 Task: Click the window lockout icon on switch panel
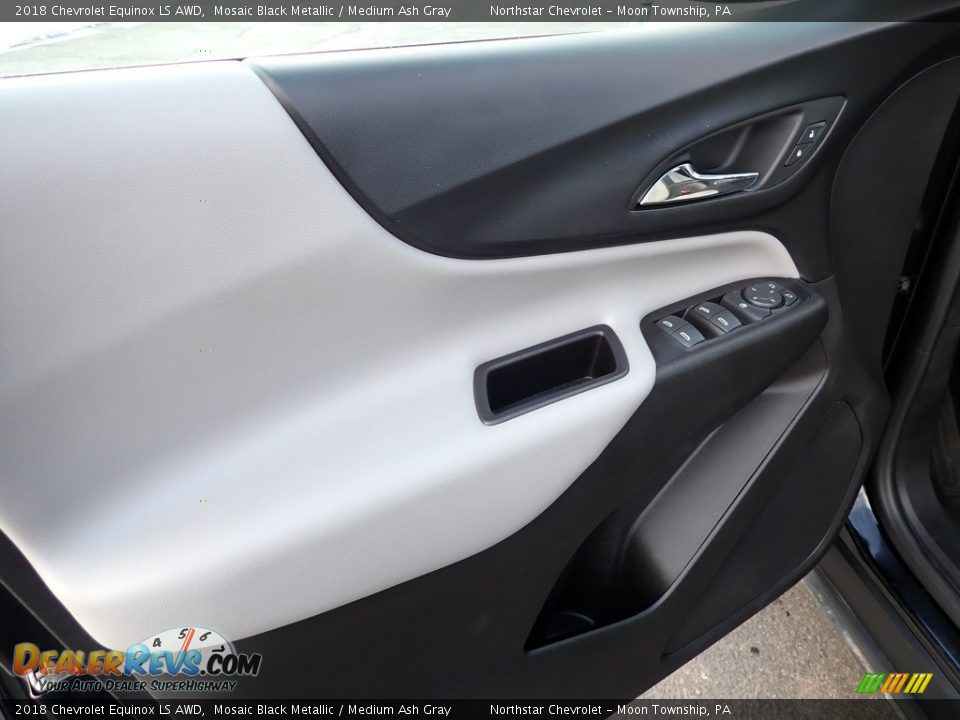tap(743, 303)
